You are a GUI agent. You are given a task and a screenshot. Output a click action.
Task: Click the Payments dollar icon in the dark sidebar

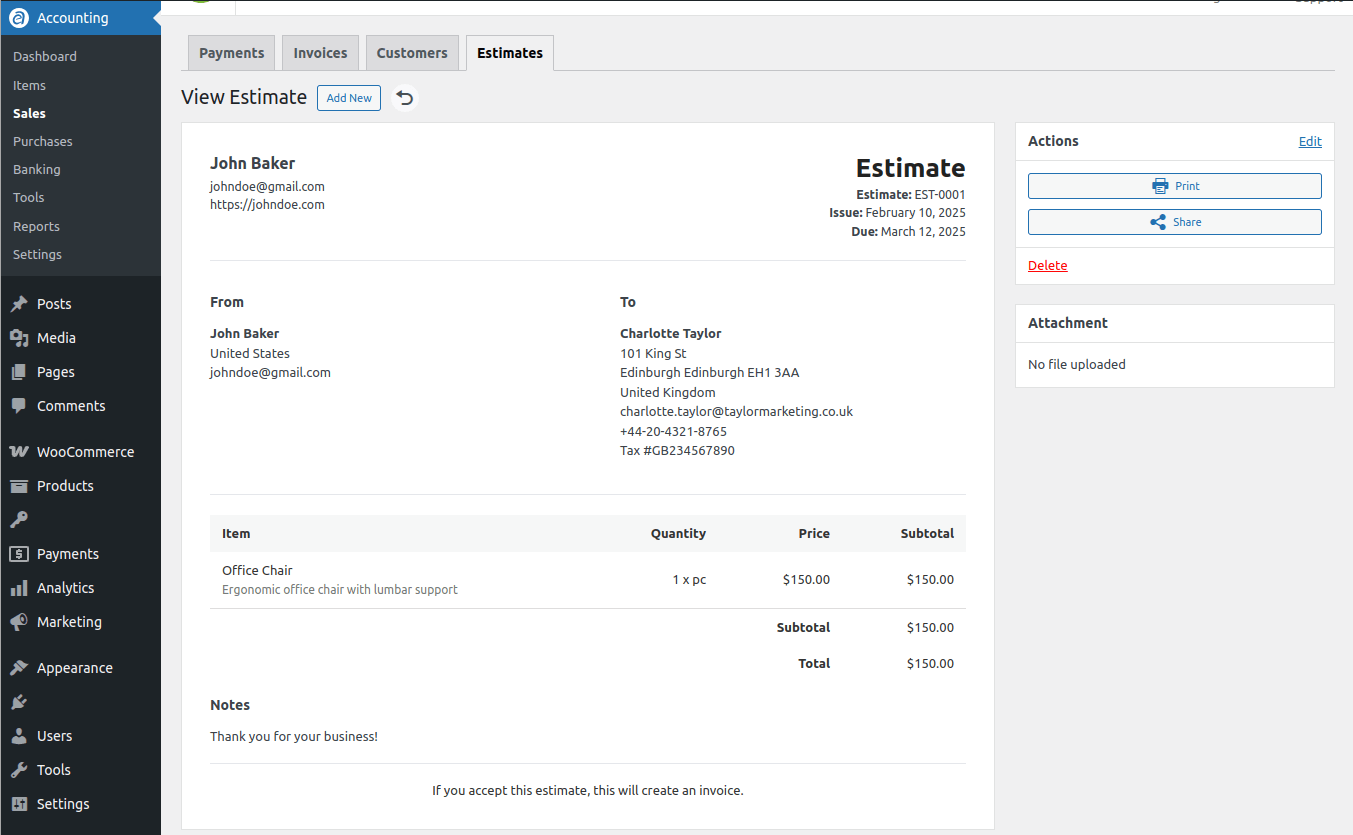pos(19,554)
